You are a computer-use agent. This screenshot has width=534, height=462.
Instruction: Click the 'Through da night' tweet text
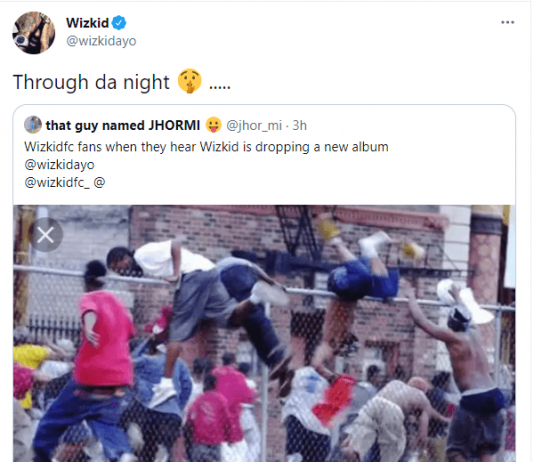(91, 82)
